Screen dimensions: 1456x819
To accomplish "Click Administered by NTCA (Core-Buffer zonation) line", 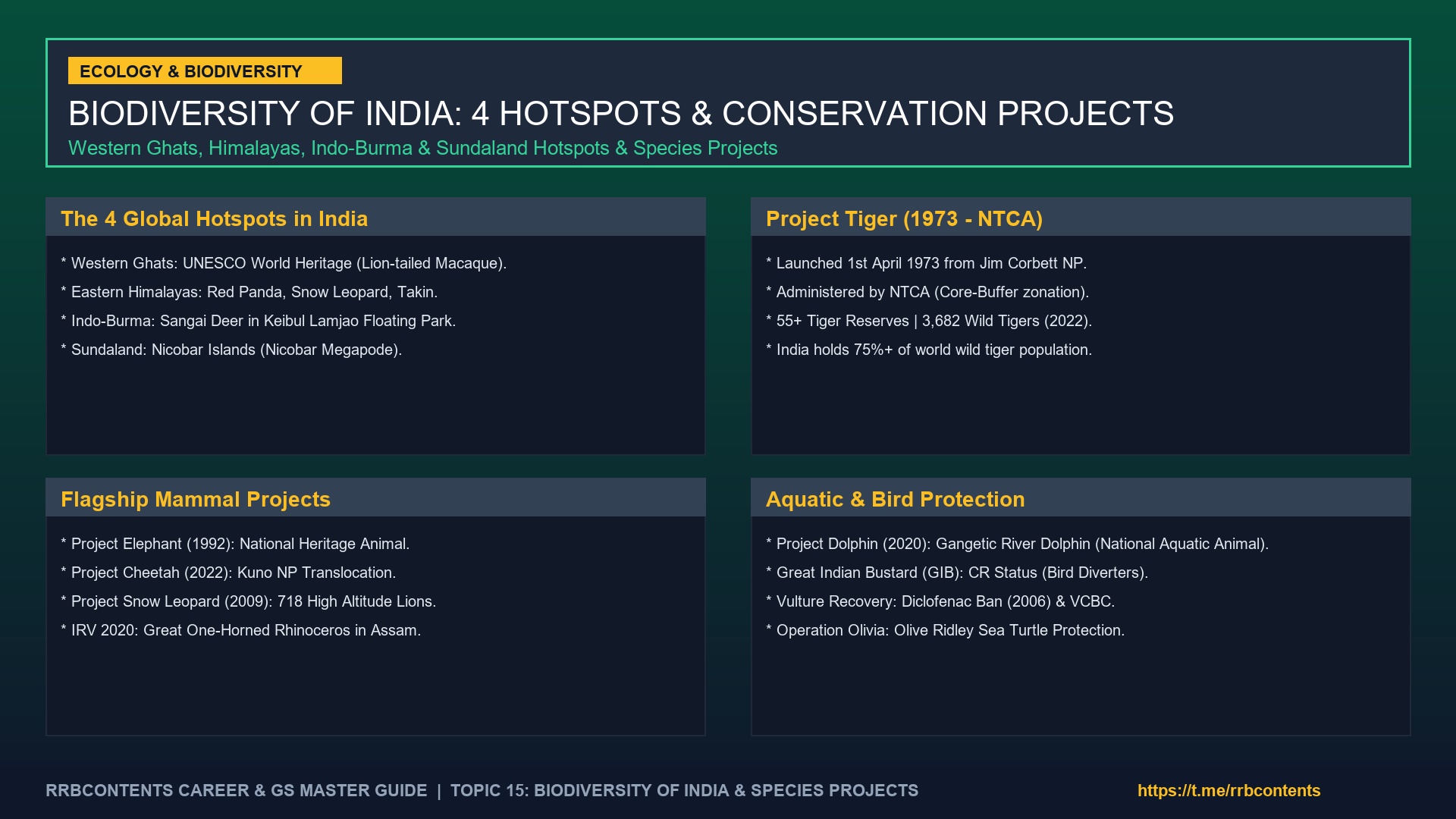I will point(927,292).
